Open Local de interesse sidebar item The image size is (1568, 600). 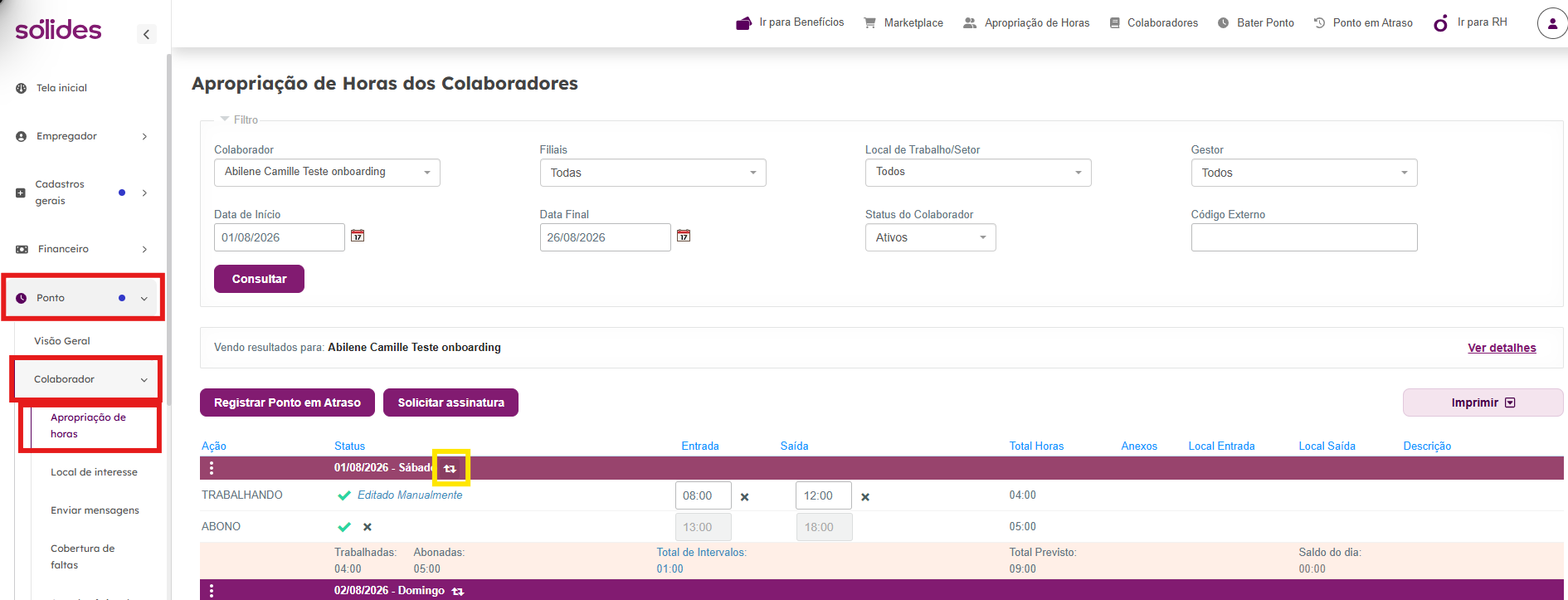coord(94,472)
